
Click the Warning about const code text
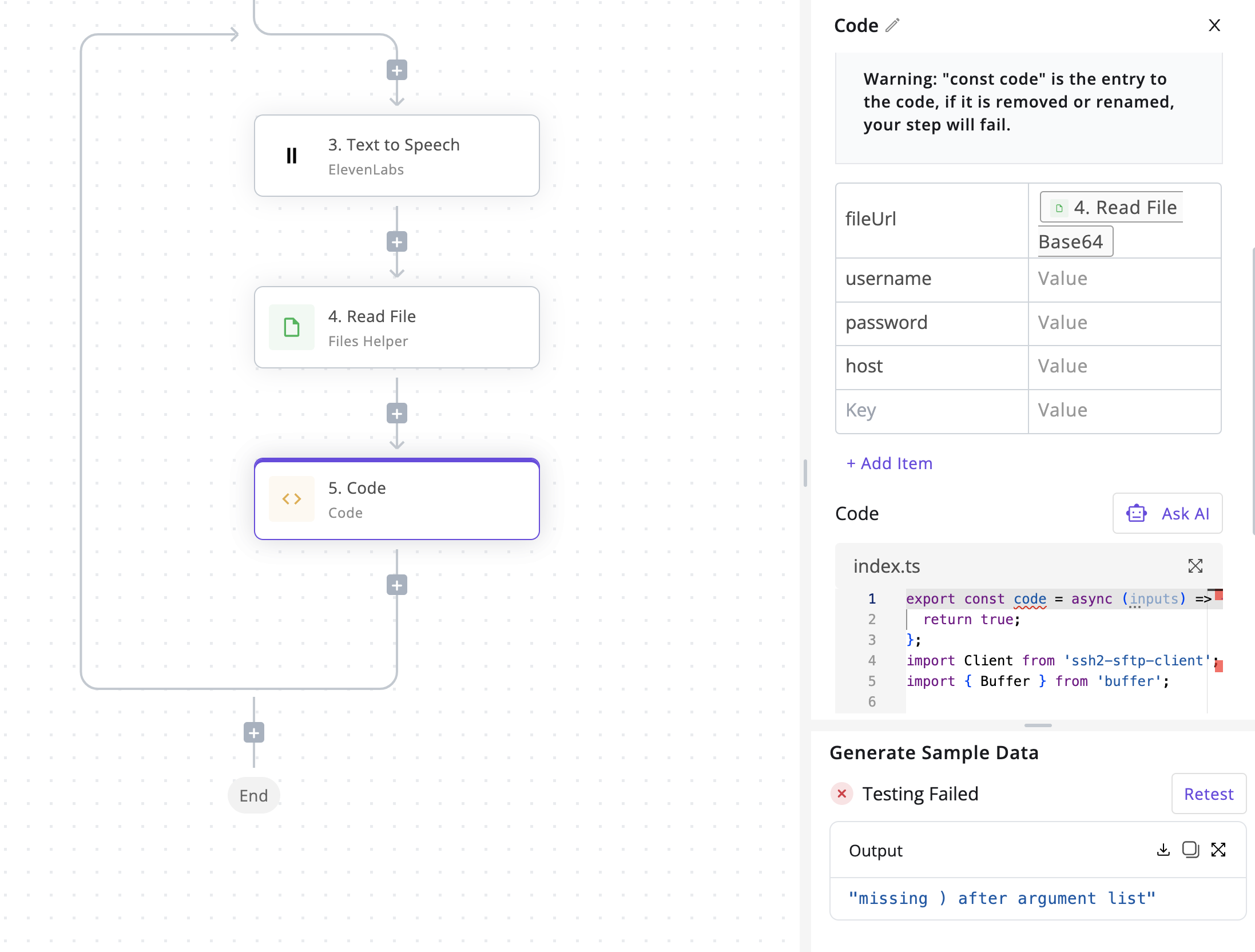(1019, 102)
